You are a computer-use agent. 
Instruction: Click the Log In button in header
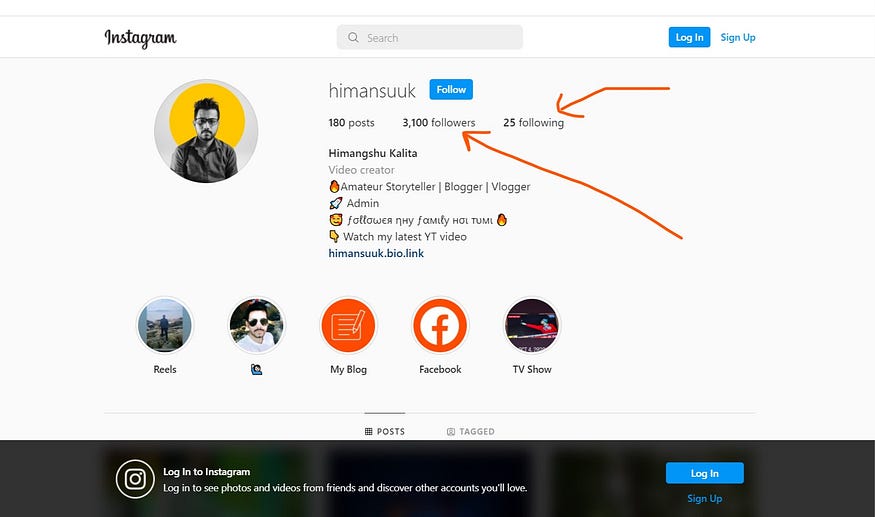[x=689, y=37]
